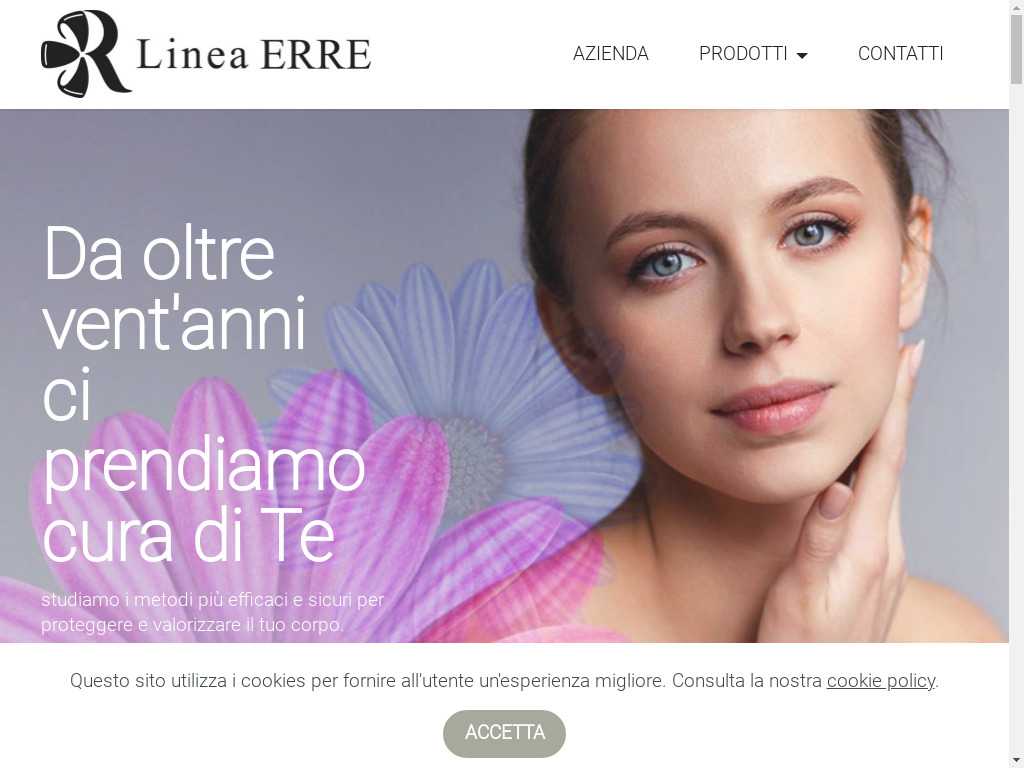Click the subtitle "studiamo i metodi più efficaci"
Image resolution: width=1024 pixels, height=768 pixels.
(x=212, y=600)
